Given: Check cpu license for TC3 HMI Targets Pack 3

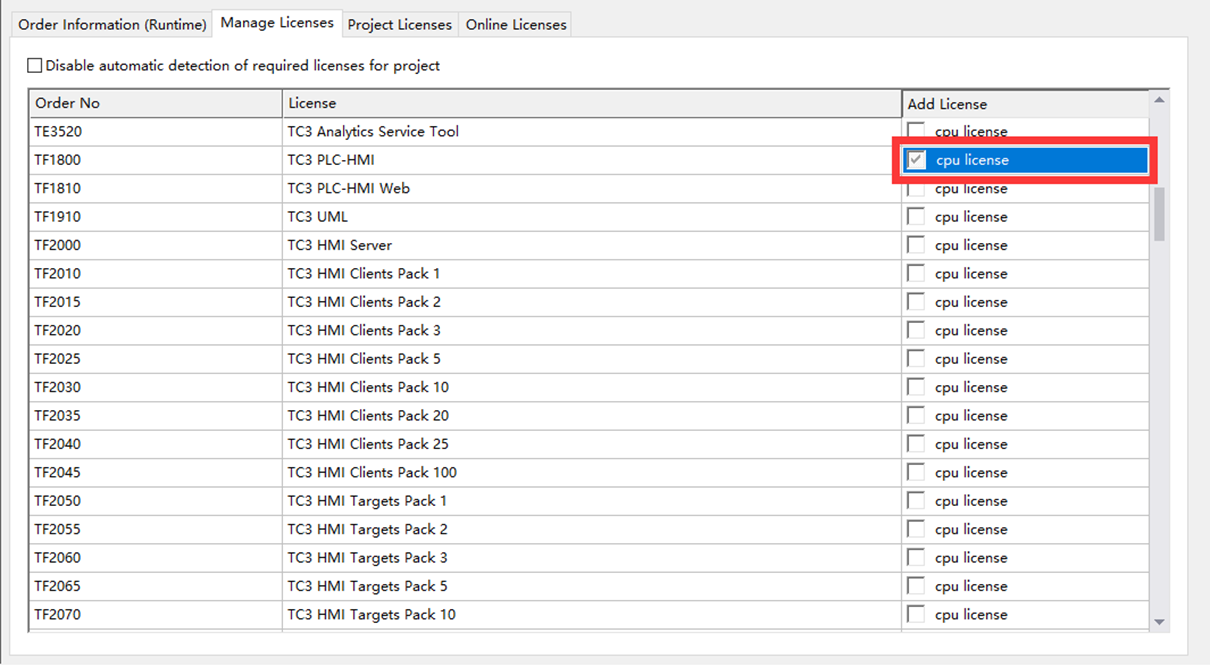Looking at the screenshot, I should click(916, 557).
